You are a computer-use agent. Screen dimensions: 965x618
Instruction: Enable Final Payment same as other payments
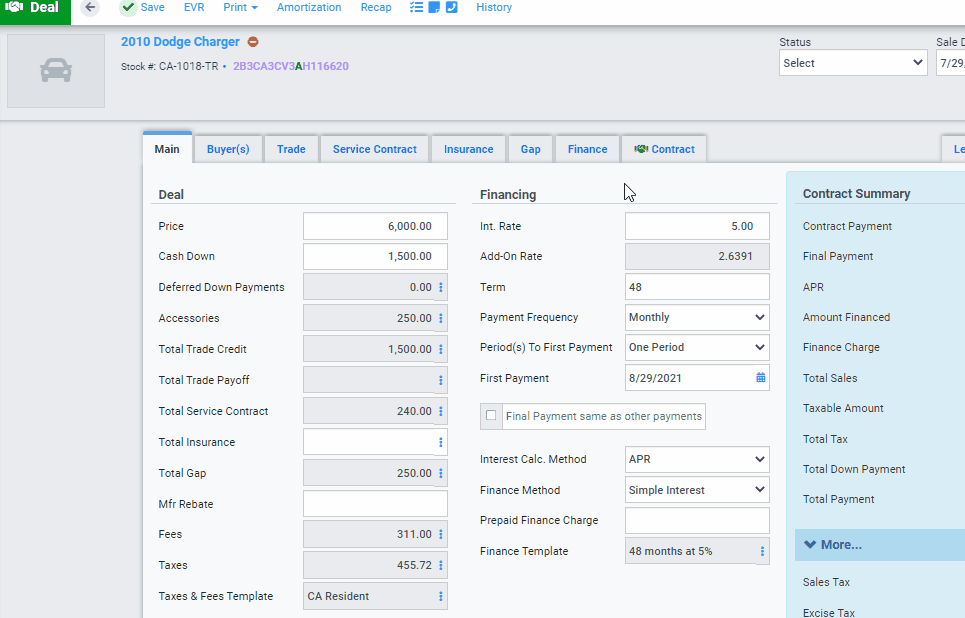tap(491, 415)
